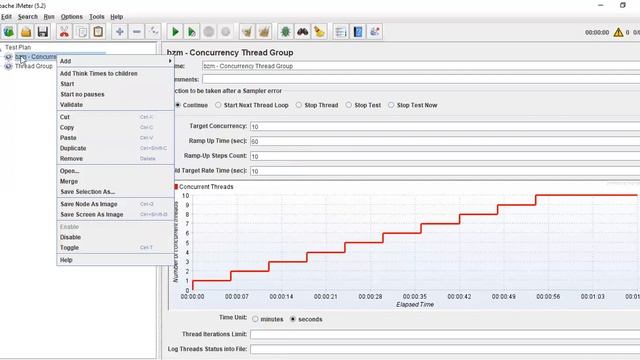The width and height of the screenshot is (640, 360).
Task: Click the grey Stop toolbar icon
Action: (x=209, y=31)
